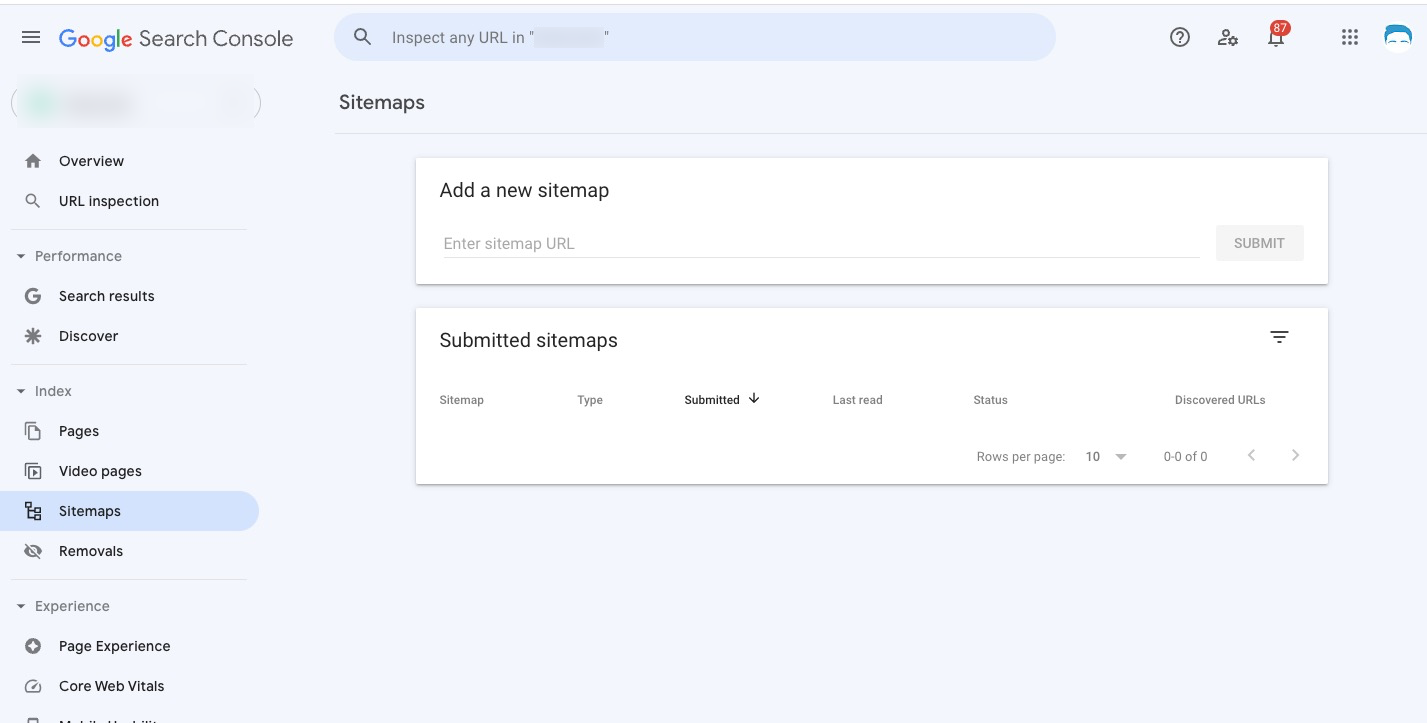Open the notifications bell showing 87 alerts
Image resolution: width=1427 pixels, height=723 pixels.
[1275, 38]
